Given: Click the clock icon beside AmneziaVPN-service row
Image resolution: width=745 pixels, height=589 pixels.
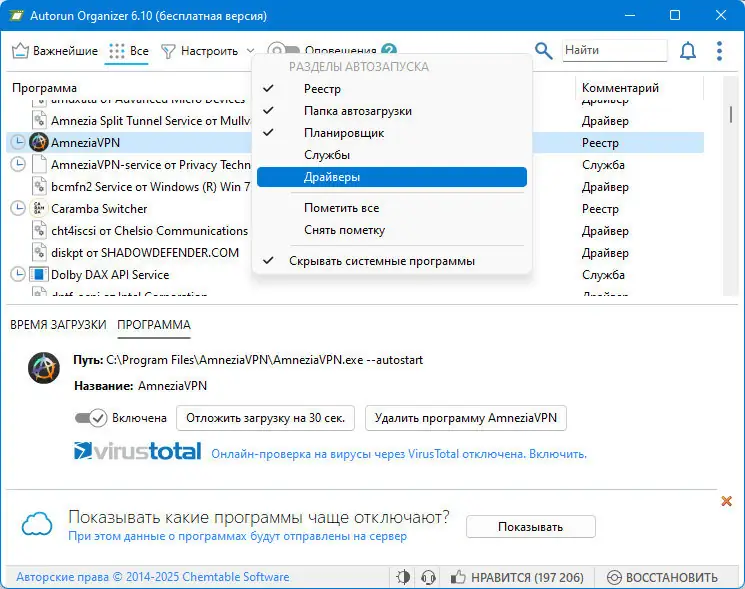Looking at the screenshot, I should [x=18, y=164].
